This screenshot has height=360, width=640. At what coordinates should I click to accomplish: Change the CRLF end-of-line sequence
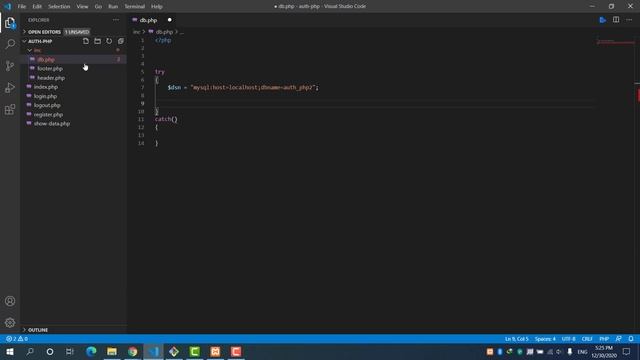click(587, 339)
